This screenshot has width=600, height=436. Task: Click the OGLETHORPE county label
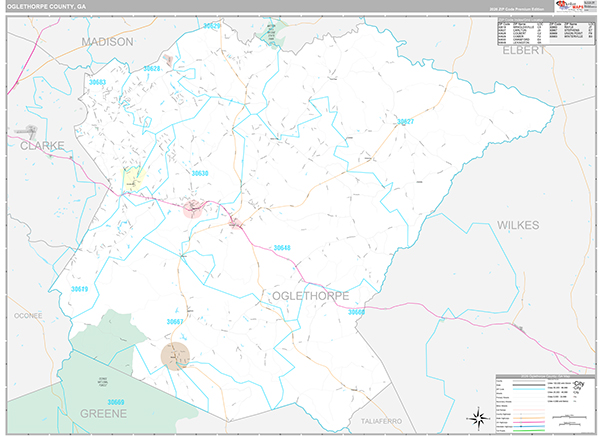click(x=310, y=296)
